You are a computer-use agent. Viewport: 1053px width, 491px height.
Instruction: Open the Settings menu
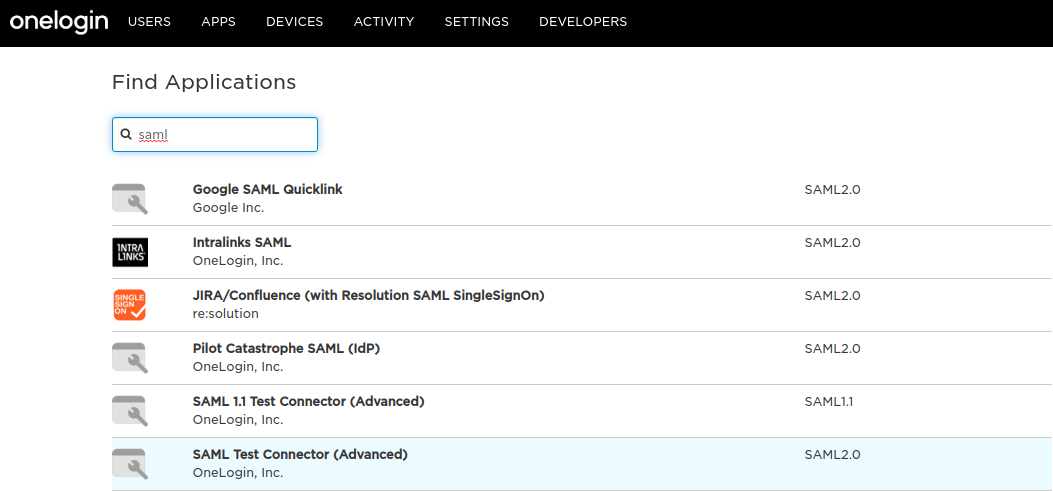click(x=477, y=22)
